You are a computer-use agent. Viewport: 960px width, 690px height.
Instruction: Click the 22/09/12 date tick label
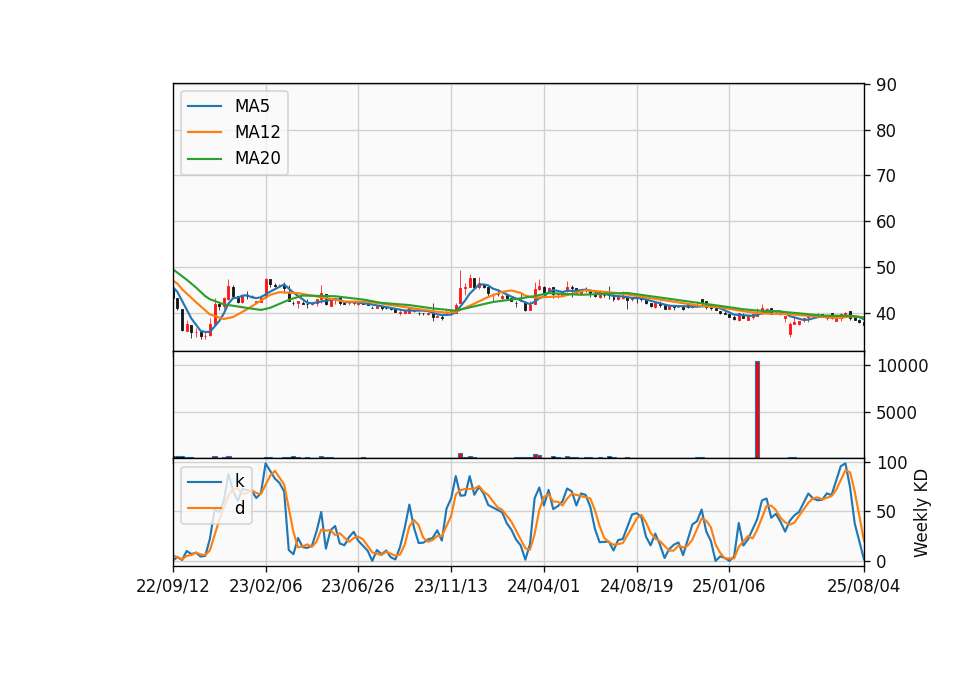[173, 586]
